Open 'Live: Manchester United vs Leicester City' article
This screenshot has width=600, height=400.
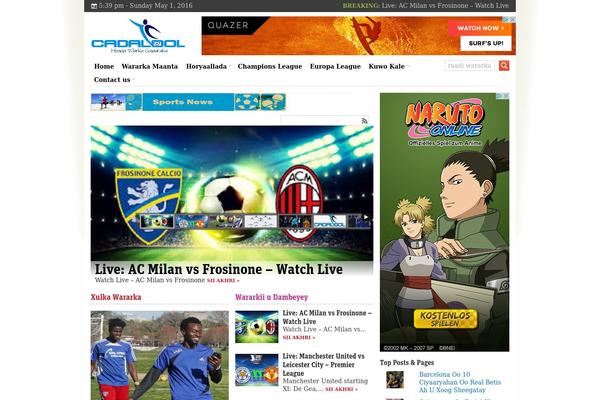pyautogui.click(x=323, y=365)
